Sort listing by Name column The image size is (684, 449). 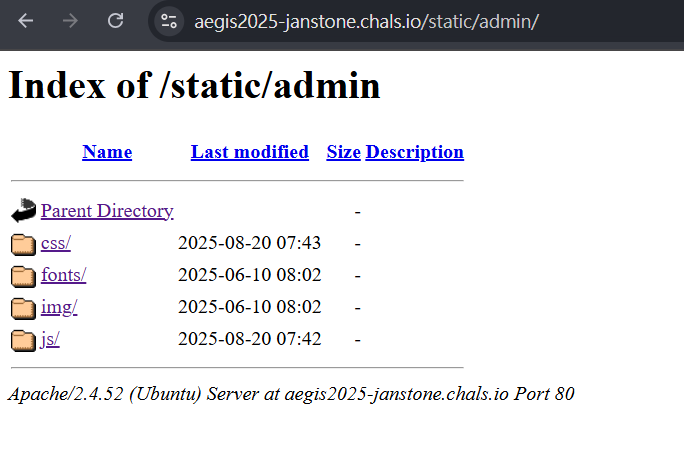pos(107,152)
